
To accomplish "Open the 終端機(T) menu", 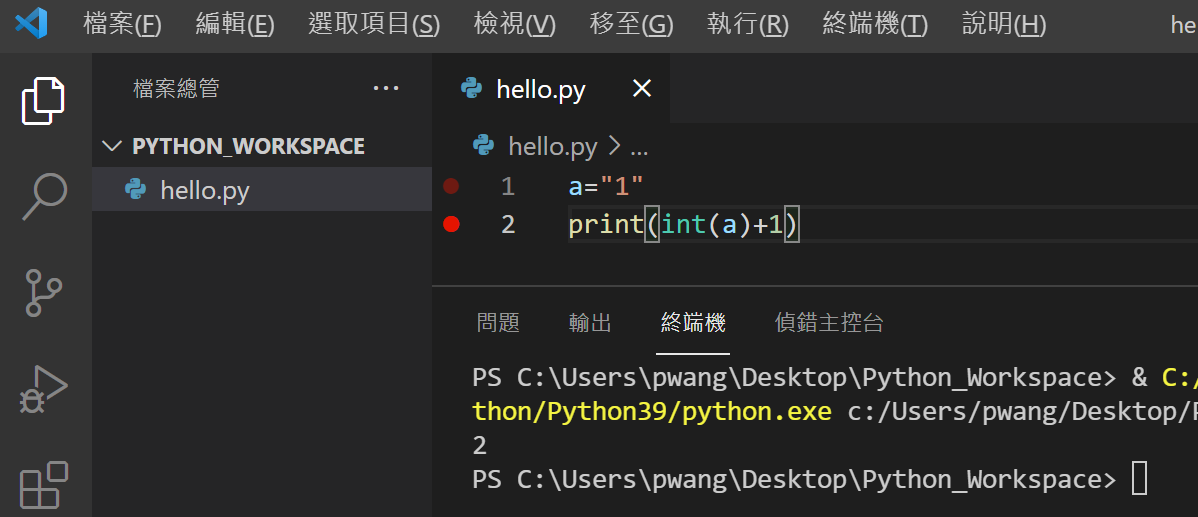I will [x=875, y=25].
